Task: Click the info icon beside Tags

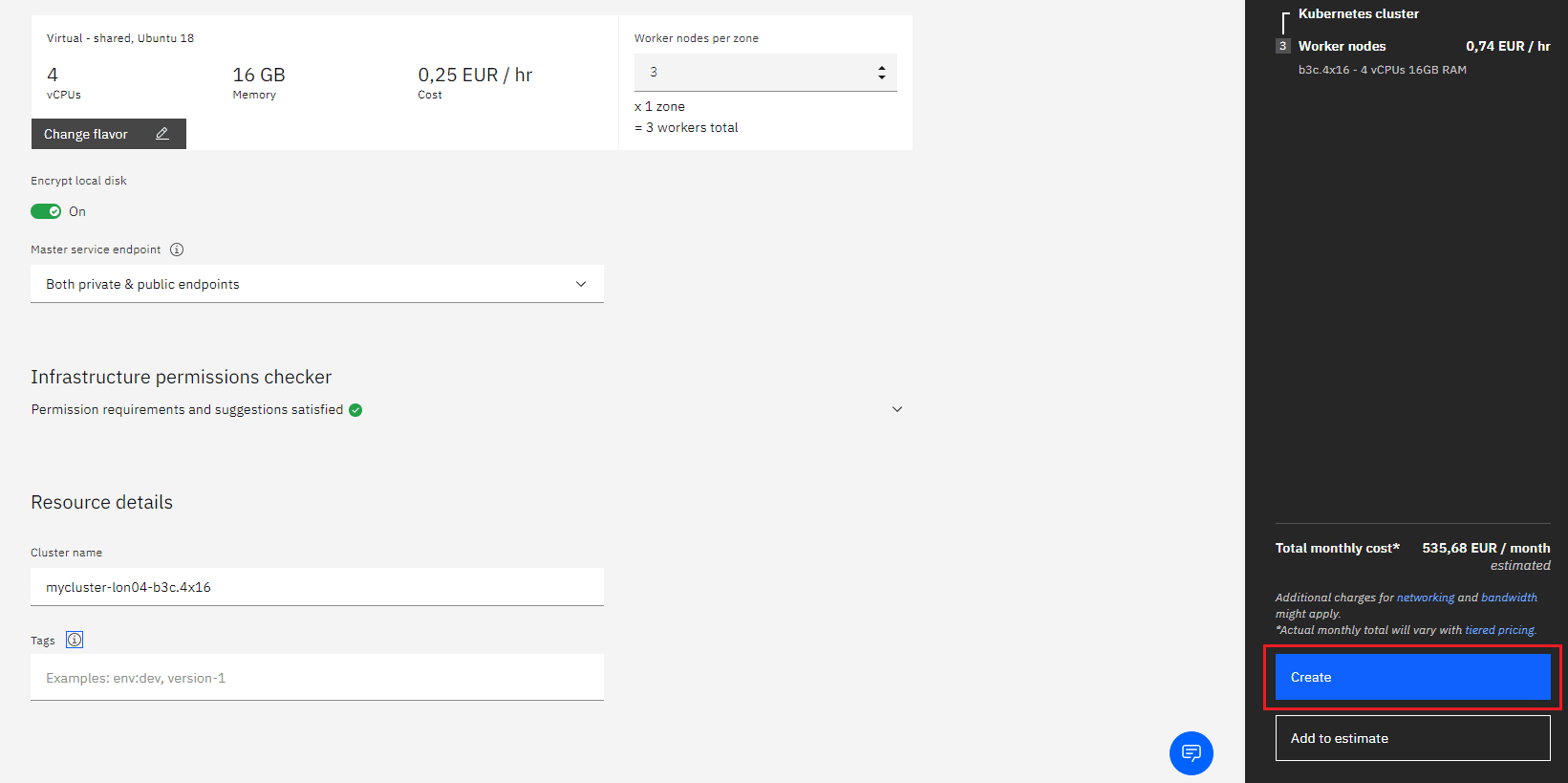Action: pyautogui.click(x=75, y=640)
